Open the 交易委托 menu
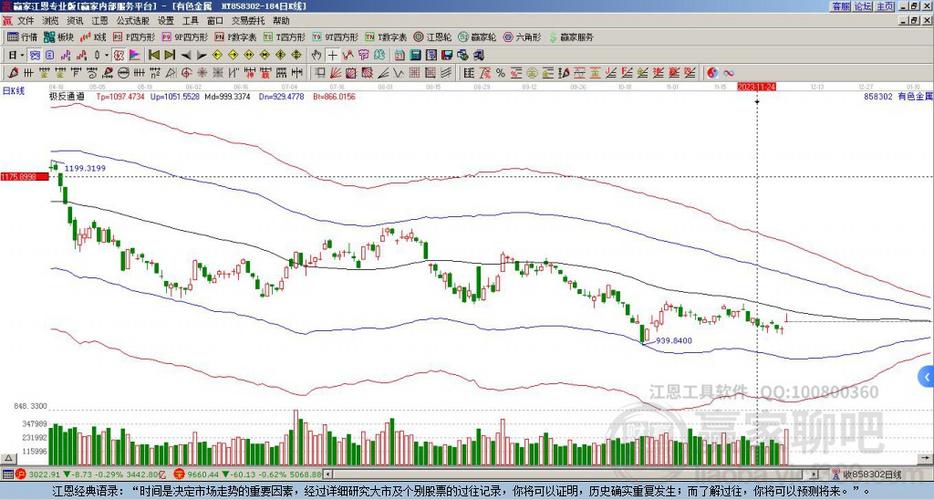934x500 pixels. 248,21
